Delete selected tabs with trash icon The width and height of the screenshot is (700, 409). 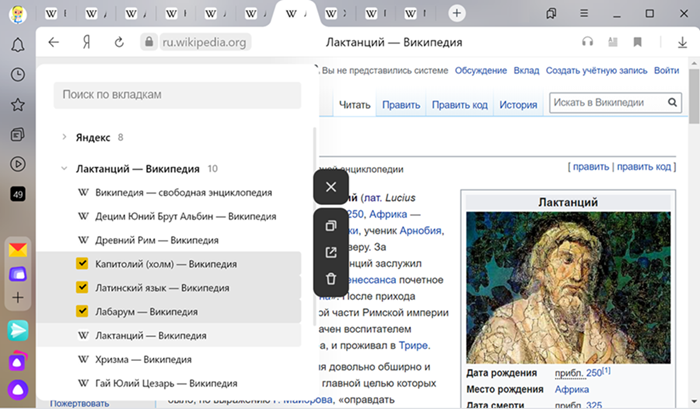(x=331, y=279)
